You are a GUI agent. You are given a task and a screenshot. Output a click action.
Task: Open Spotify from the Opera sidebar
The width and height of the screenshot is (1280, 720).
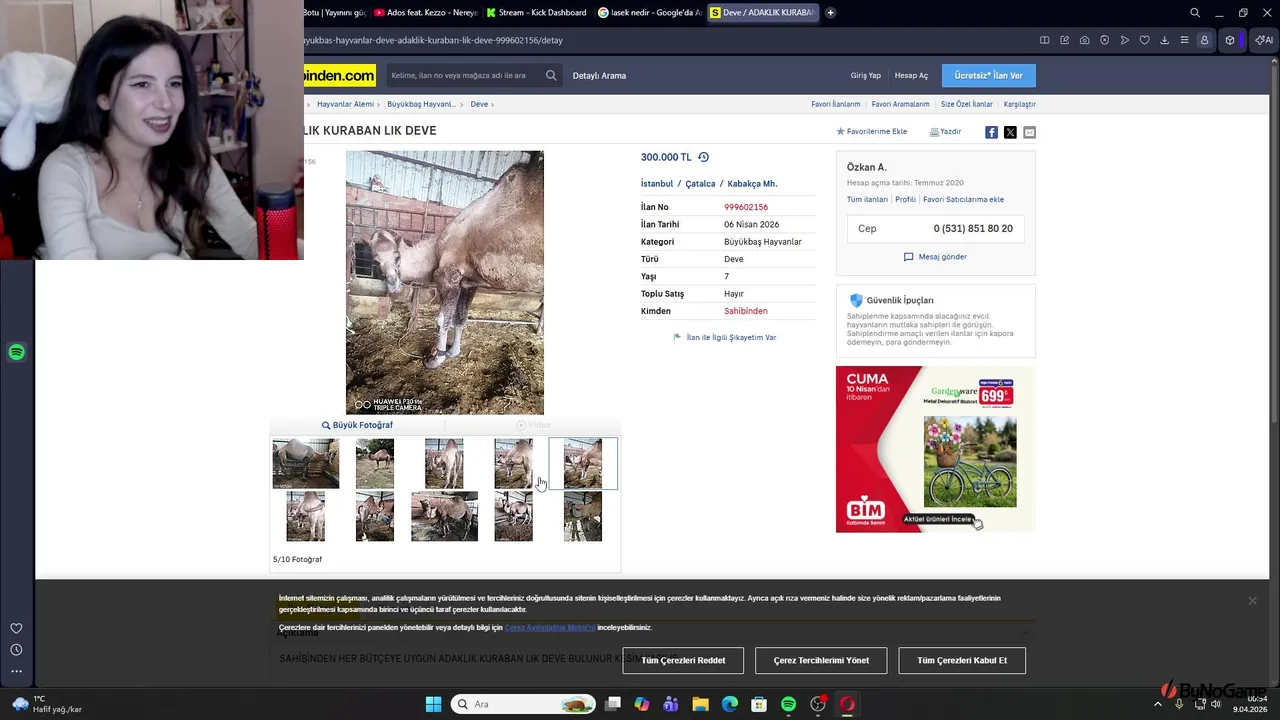click(16, 352)
